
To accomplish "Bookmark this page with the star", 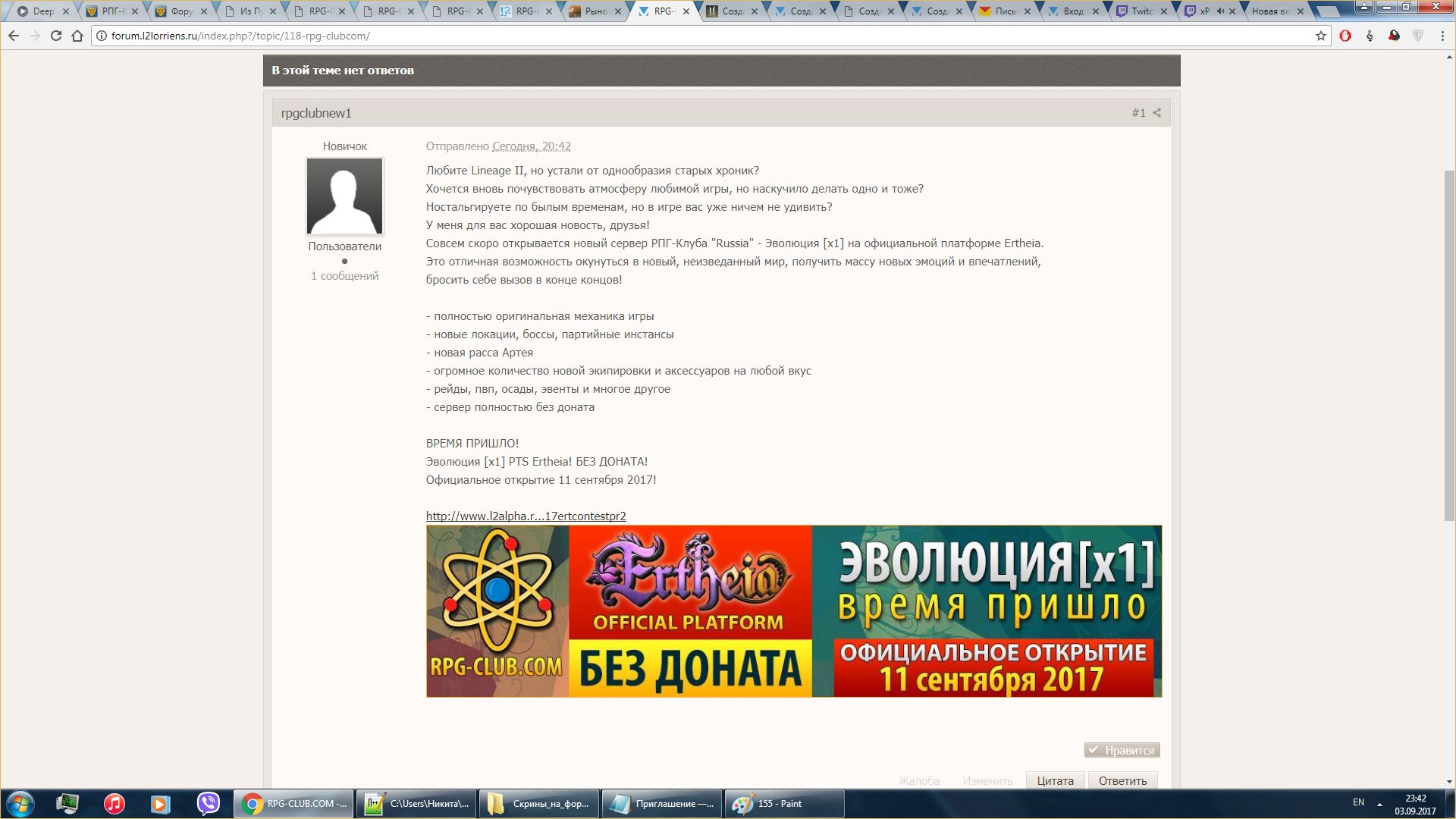I will coord(1320,36).
